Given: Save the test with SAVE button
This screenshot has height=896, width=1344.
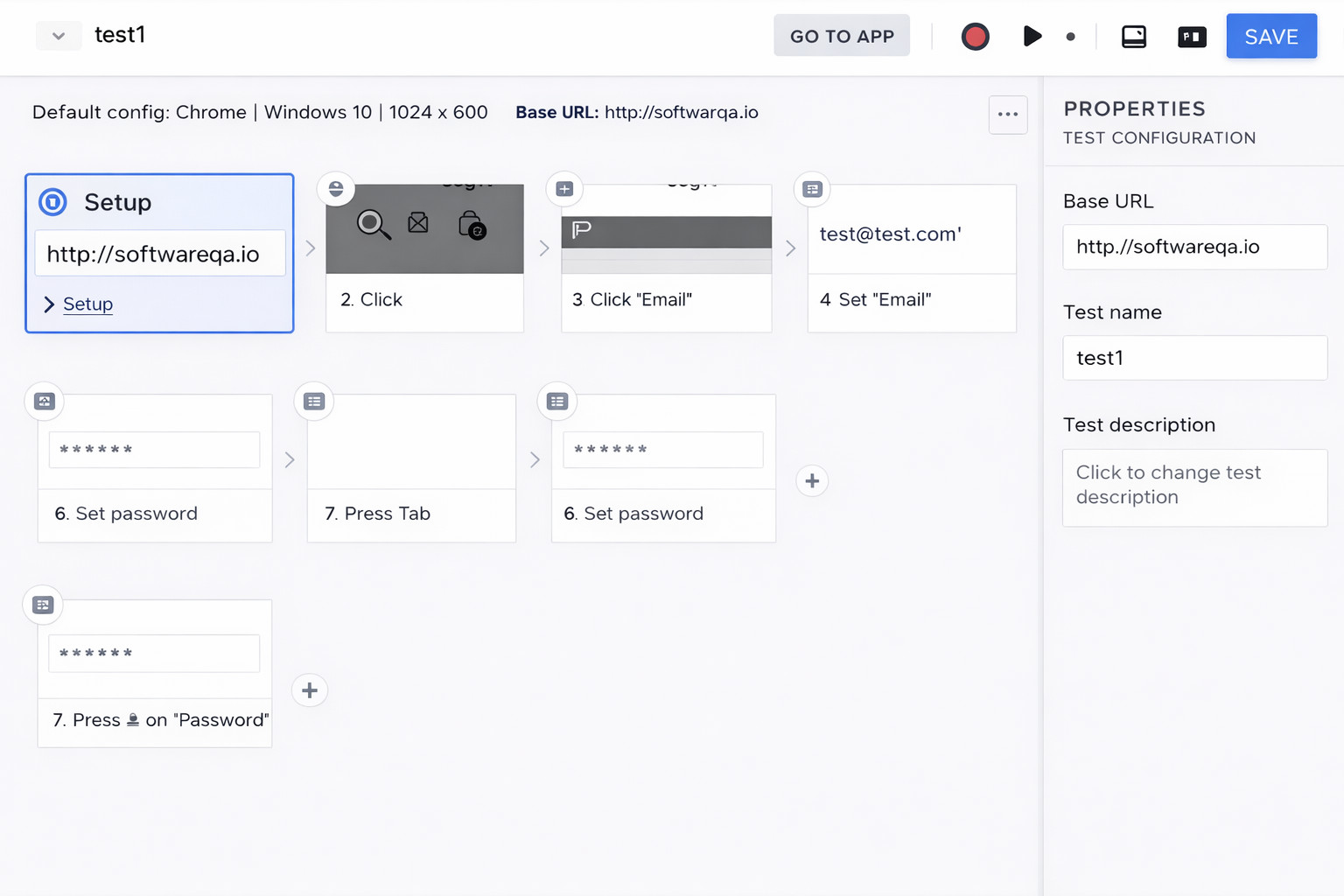Looking at the screenshot, I should (x=1270, y=37).
